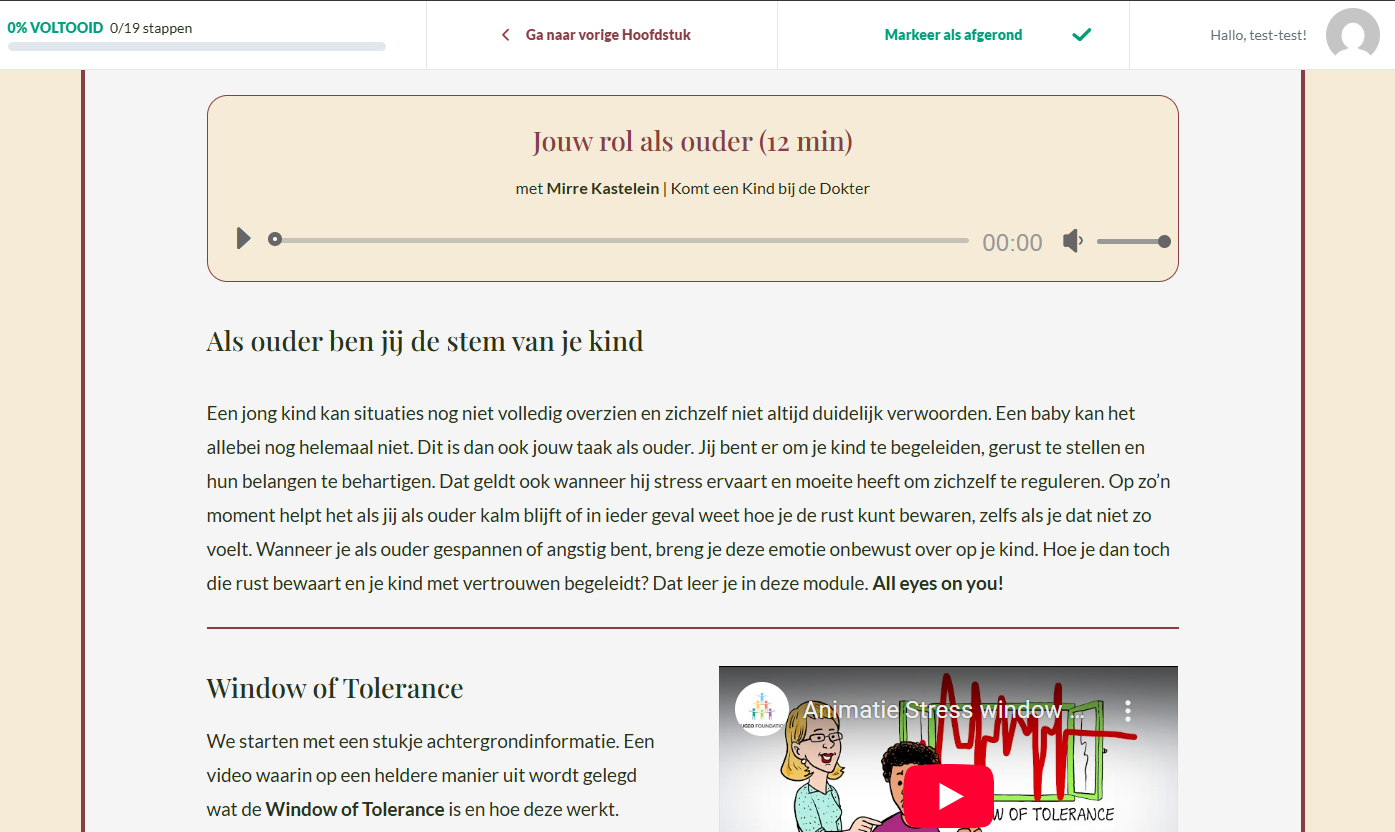
Task: Click the greeting Hallo, test-test!
Action: tap(1258, 35)
